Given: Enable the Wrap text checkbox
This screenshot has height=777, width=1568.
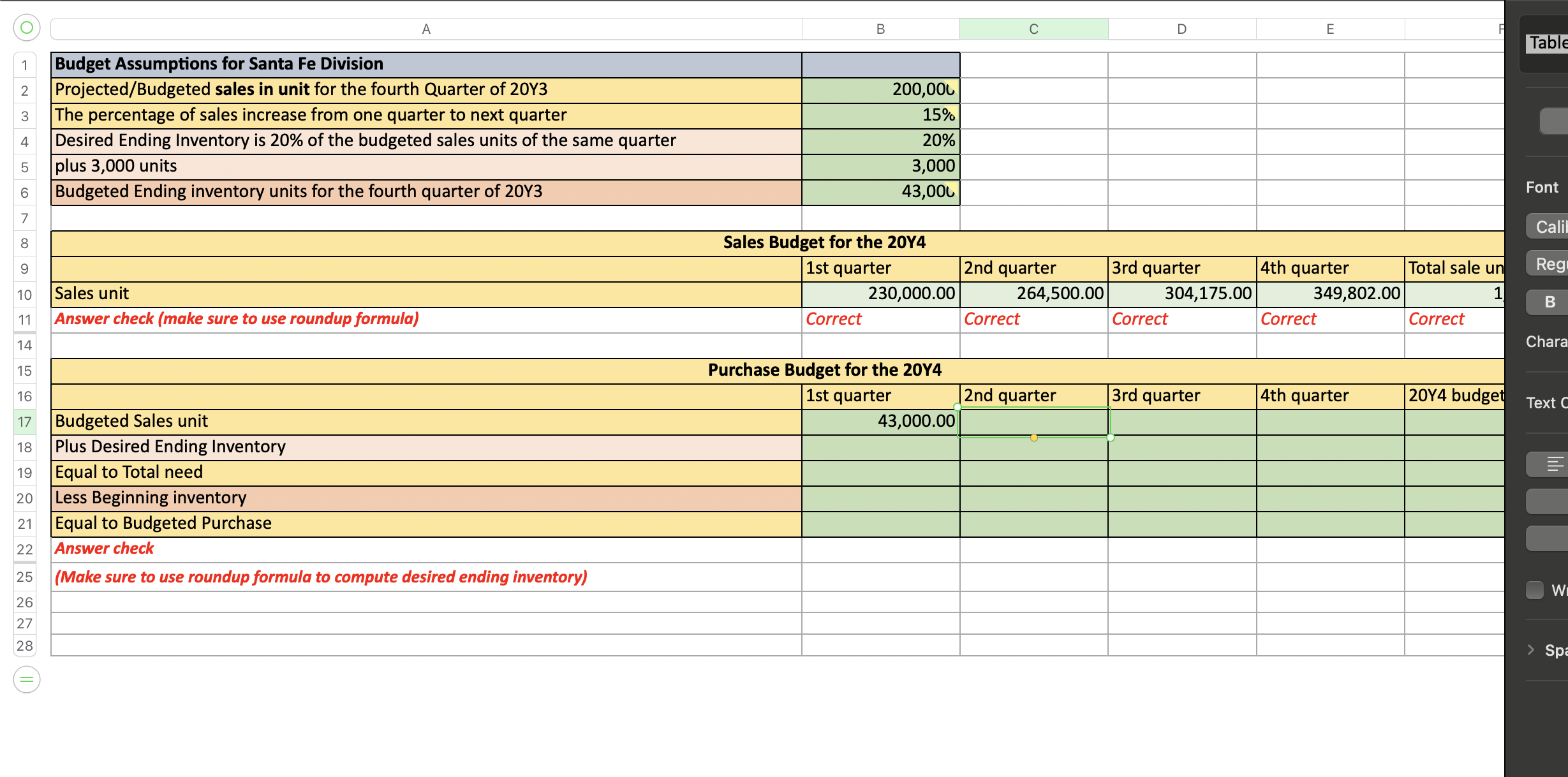Looking at the screenshot, I should (1534, 589).
